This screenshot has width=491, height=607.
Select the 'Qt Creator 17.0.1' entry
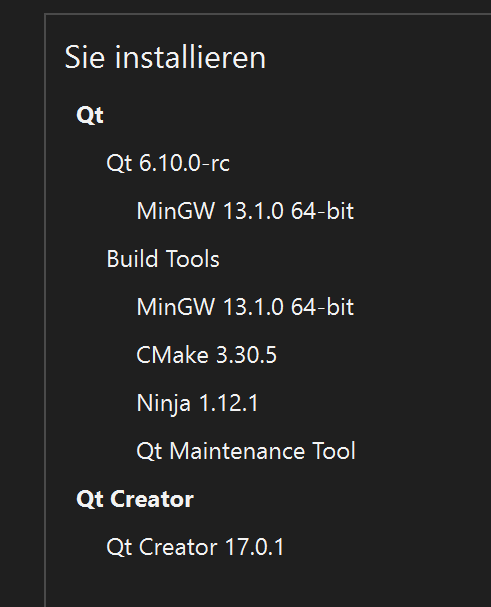[x=195, y=547]
